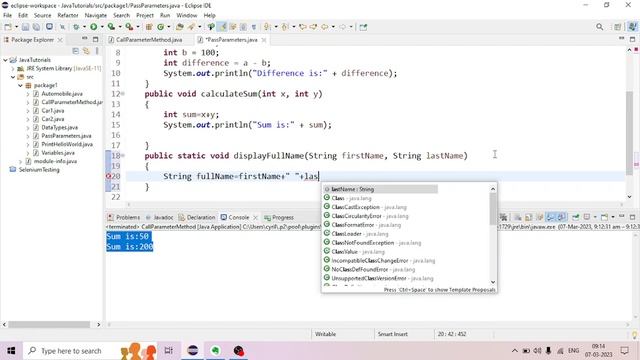Open the Source menu
Image resolution: width=640 pixels, height=360 pixels.
coord(42,15)
